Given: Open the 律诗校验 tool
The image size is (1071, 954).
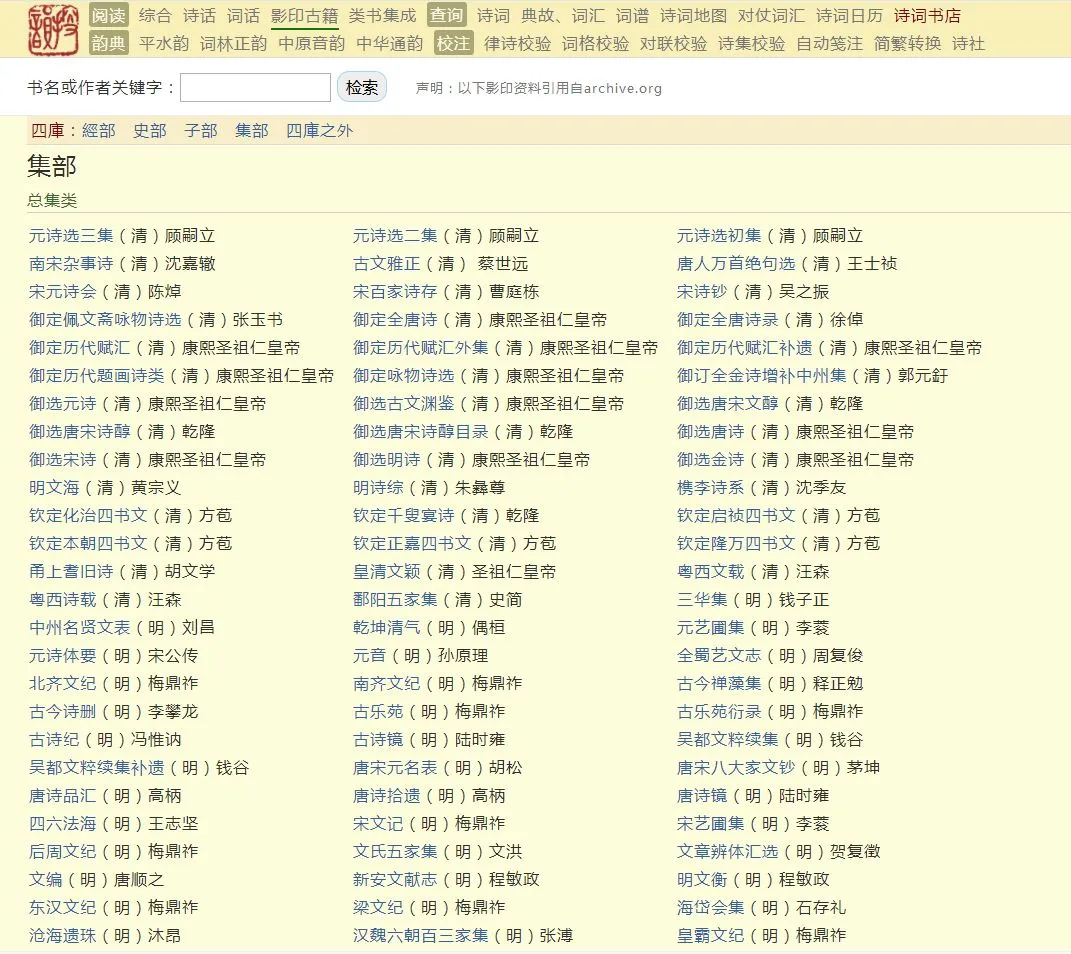Looking at the screenshot, I should tap(518, 43).
